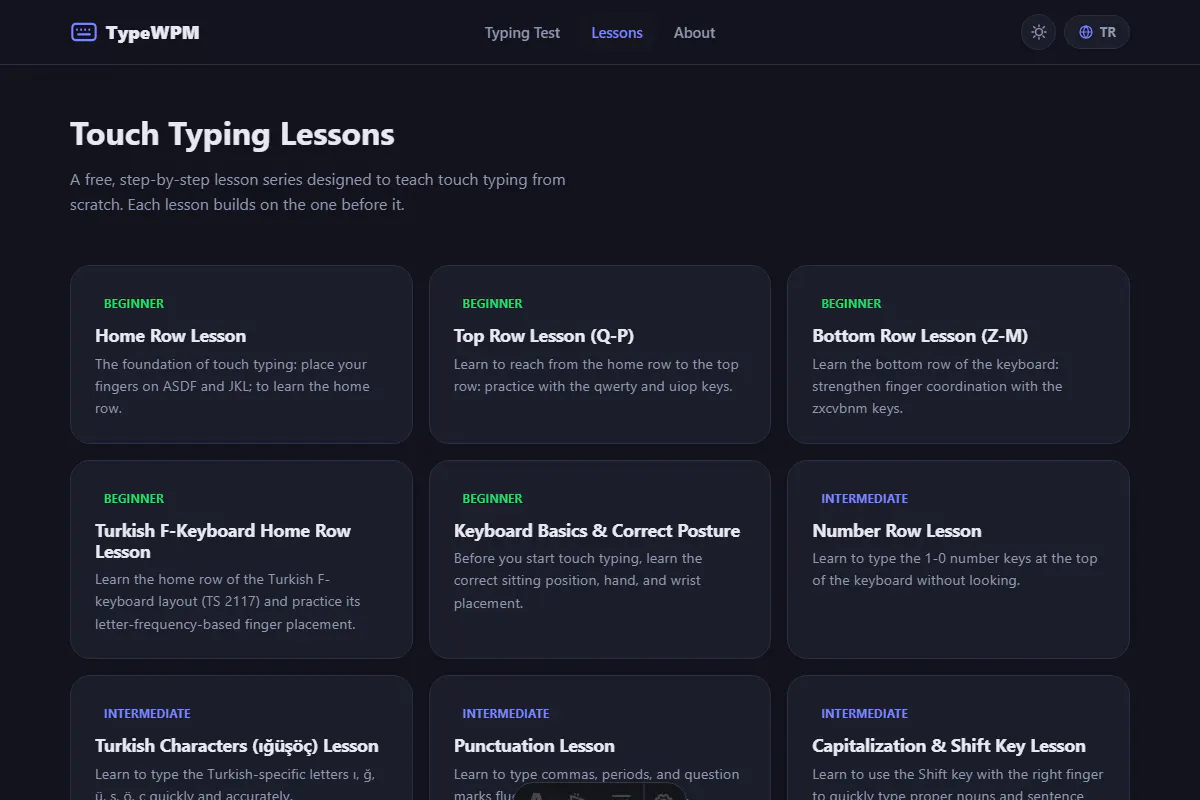Open the Punctuation Lesson
The image size is (1200, 800).
click(x=534, y=746)
